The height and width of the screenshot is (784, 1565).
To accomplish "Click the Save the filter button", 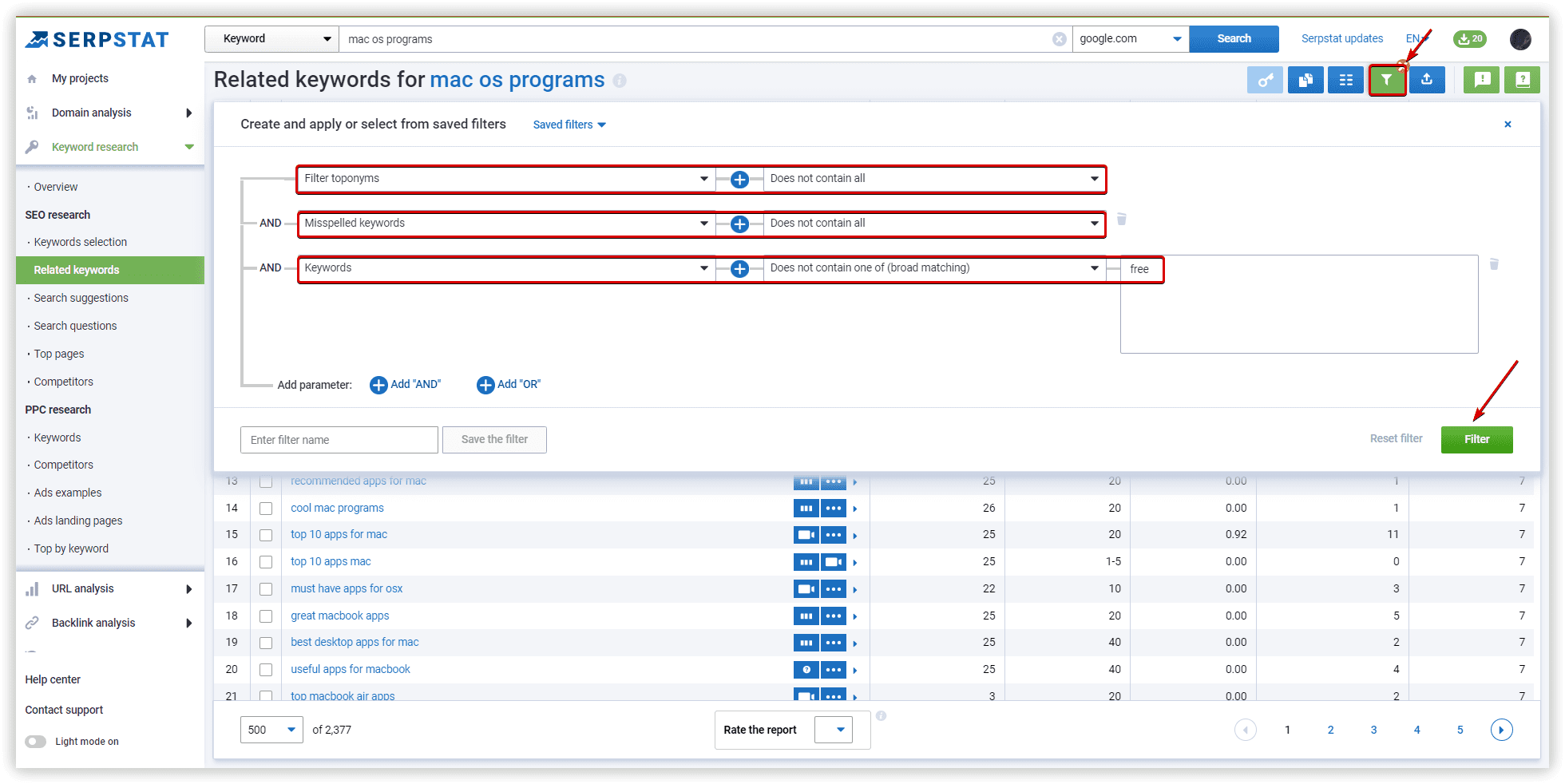I will tap(494, 440).
